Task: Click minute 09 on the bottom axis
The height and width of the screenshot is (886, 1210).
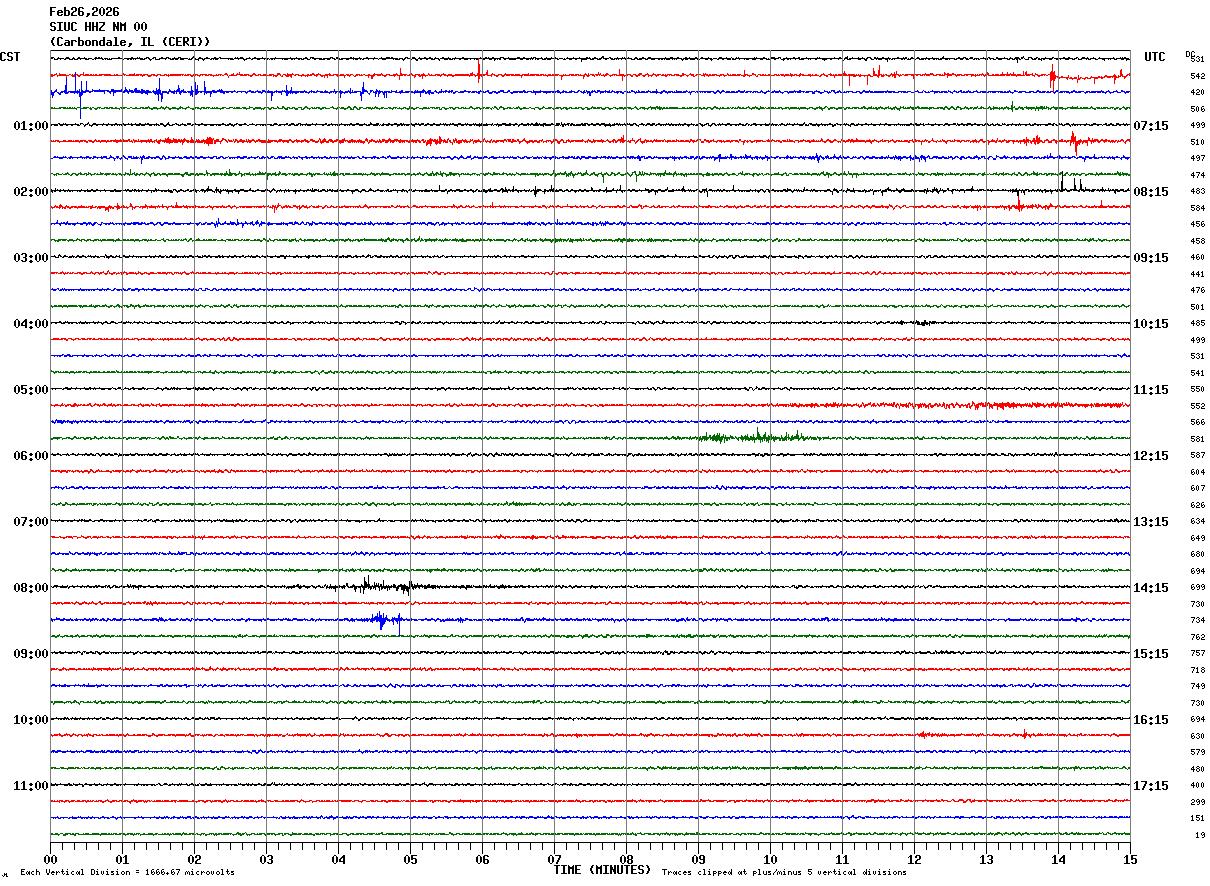Action: point(698,859)
